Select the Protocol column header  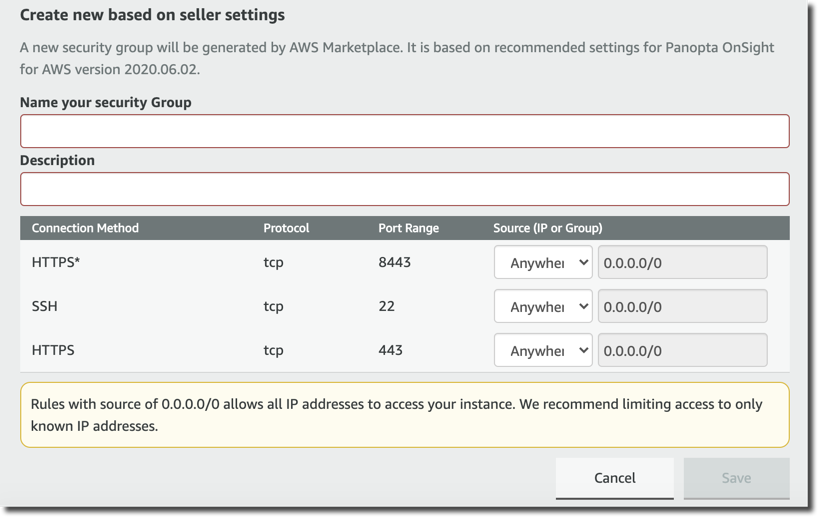(286, 228)
